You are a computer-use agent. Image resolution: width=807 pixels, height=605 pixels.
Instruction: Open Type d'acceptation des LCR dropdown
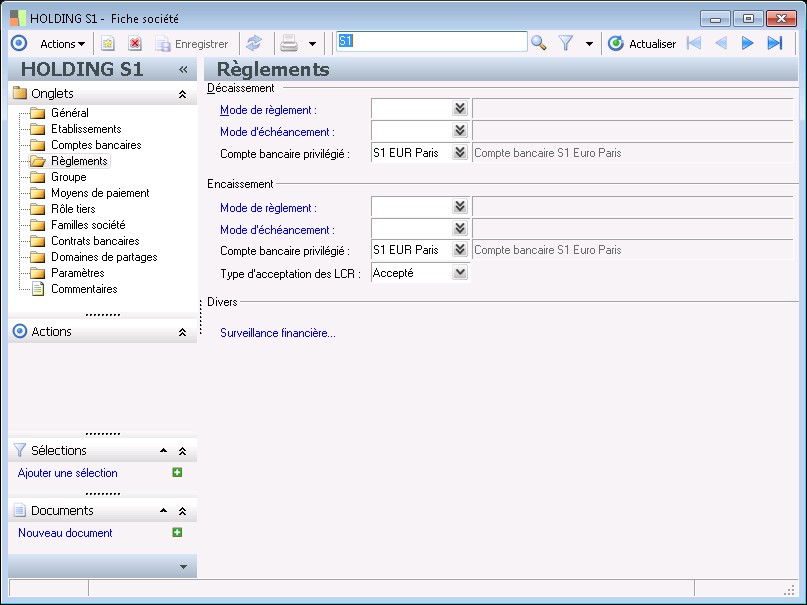click(460, 272)
